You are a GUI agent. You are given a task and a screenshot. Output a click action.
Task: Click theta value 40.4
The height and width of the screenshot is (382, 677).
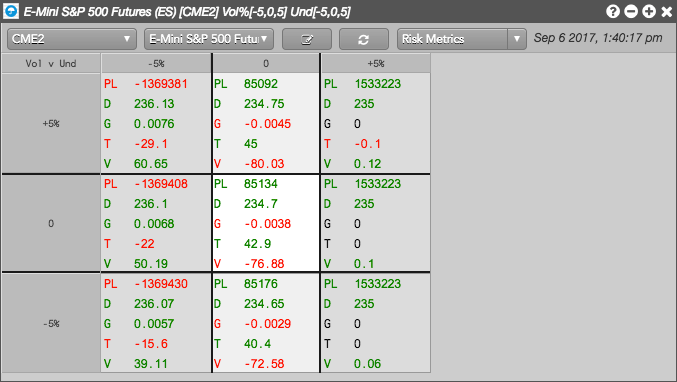pyautogui.click(x=257, y=344)
